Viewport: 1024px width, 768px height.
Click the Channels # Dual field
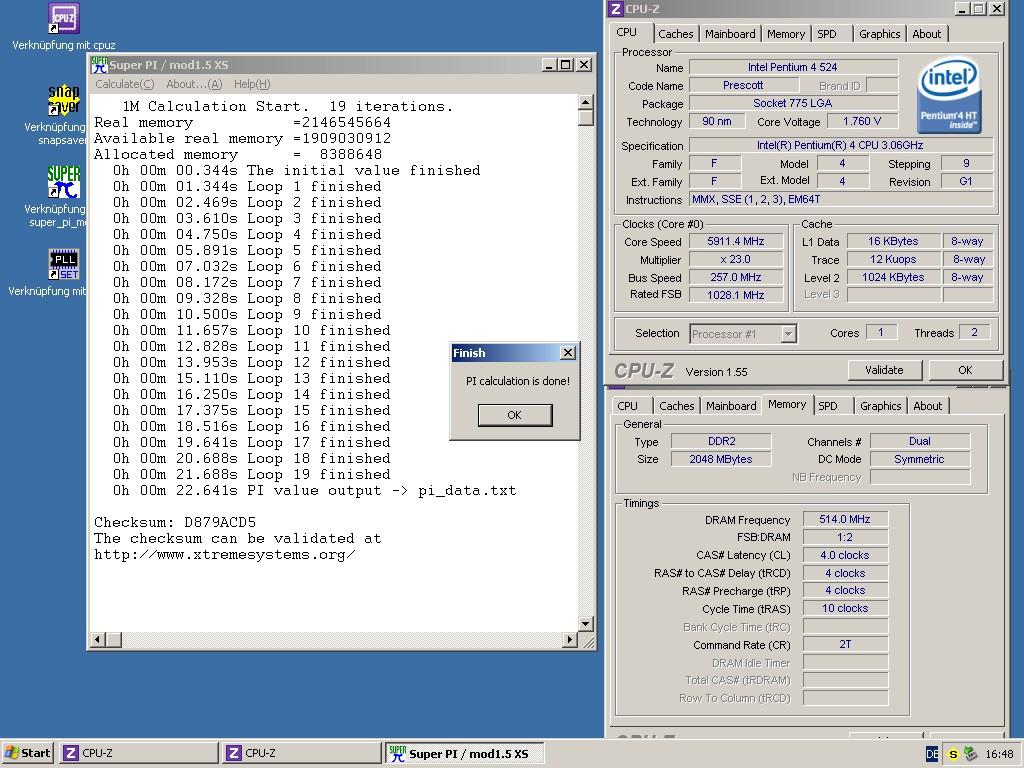(x=920, y=441)
